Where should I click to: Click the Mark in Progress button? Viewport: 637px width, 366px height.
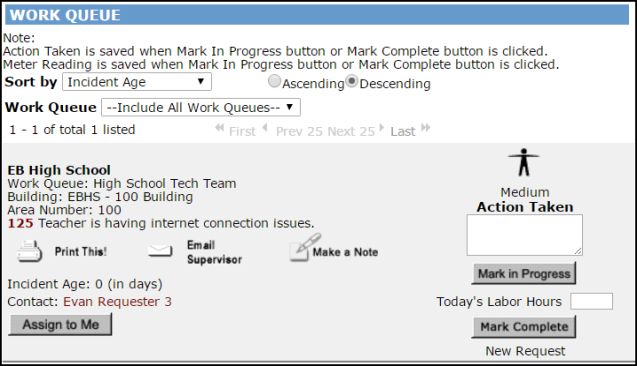(524, 273)
